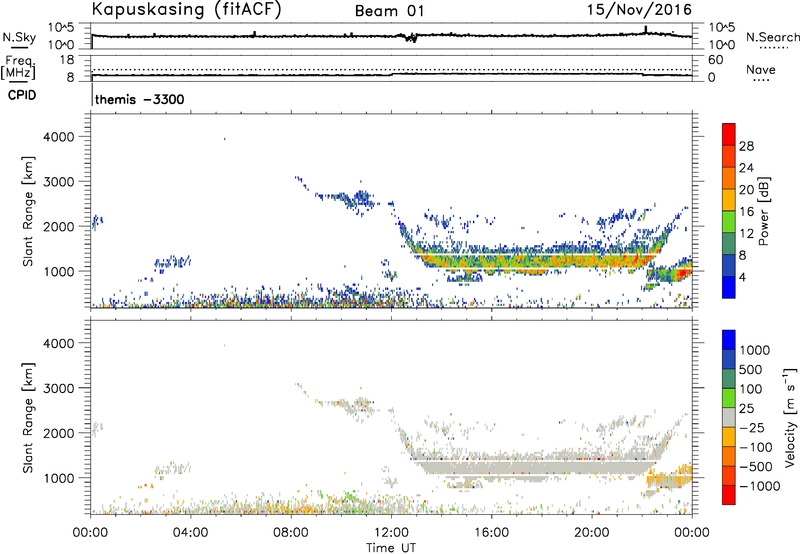Click '20:00' on the time axis
The height and width of the screenshot is (554, 800).
pos(591,533)
